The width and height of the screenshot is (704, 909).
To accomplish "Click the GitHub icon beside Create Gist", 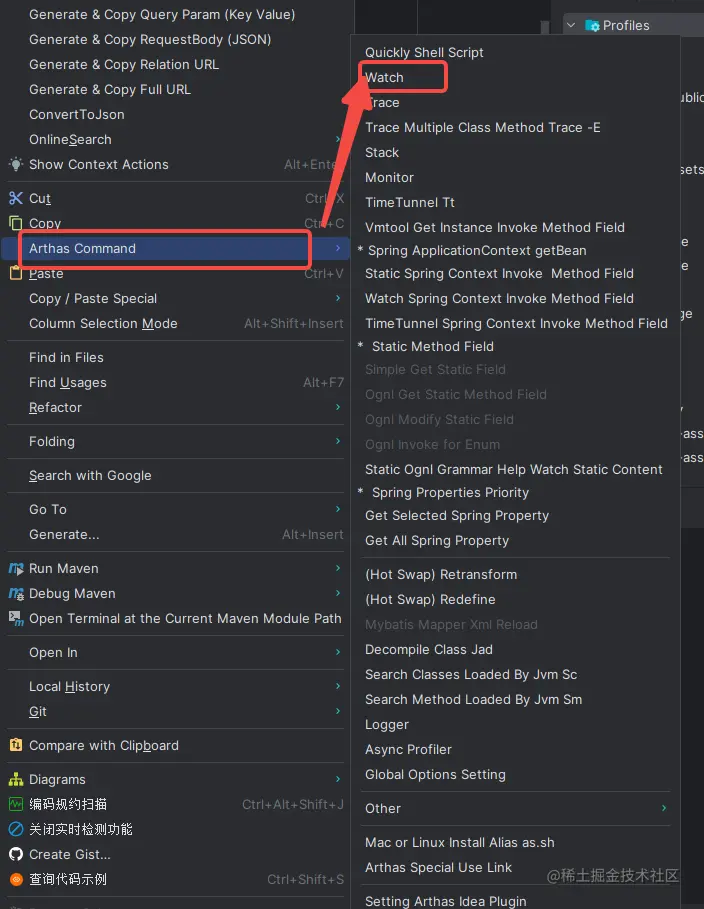I will click(16, 854).
